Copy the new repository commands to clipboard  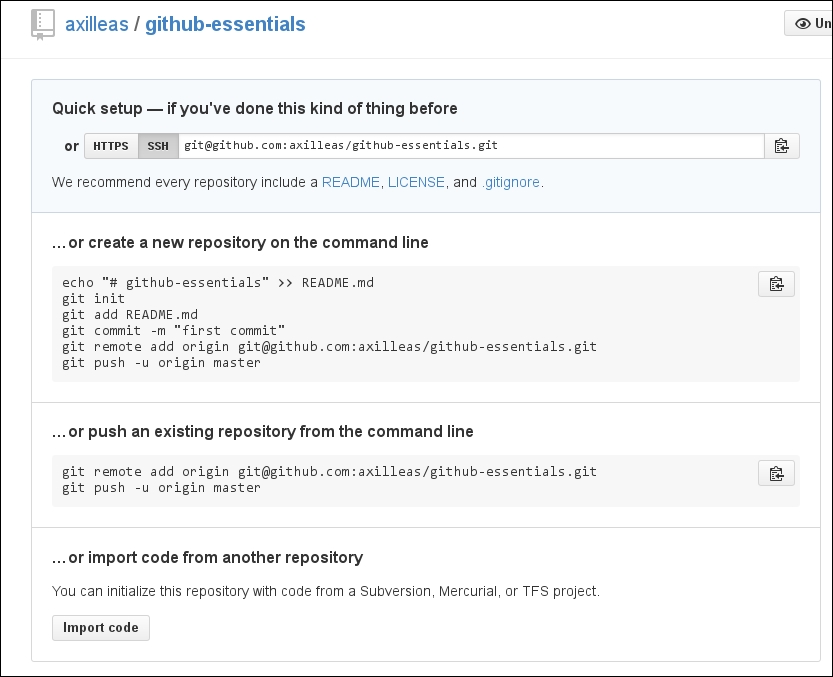click(x=776, y=284)
